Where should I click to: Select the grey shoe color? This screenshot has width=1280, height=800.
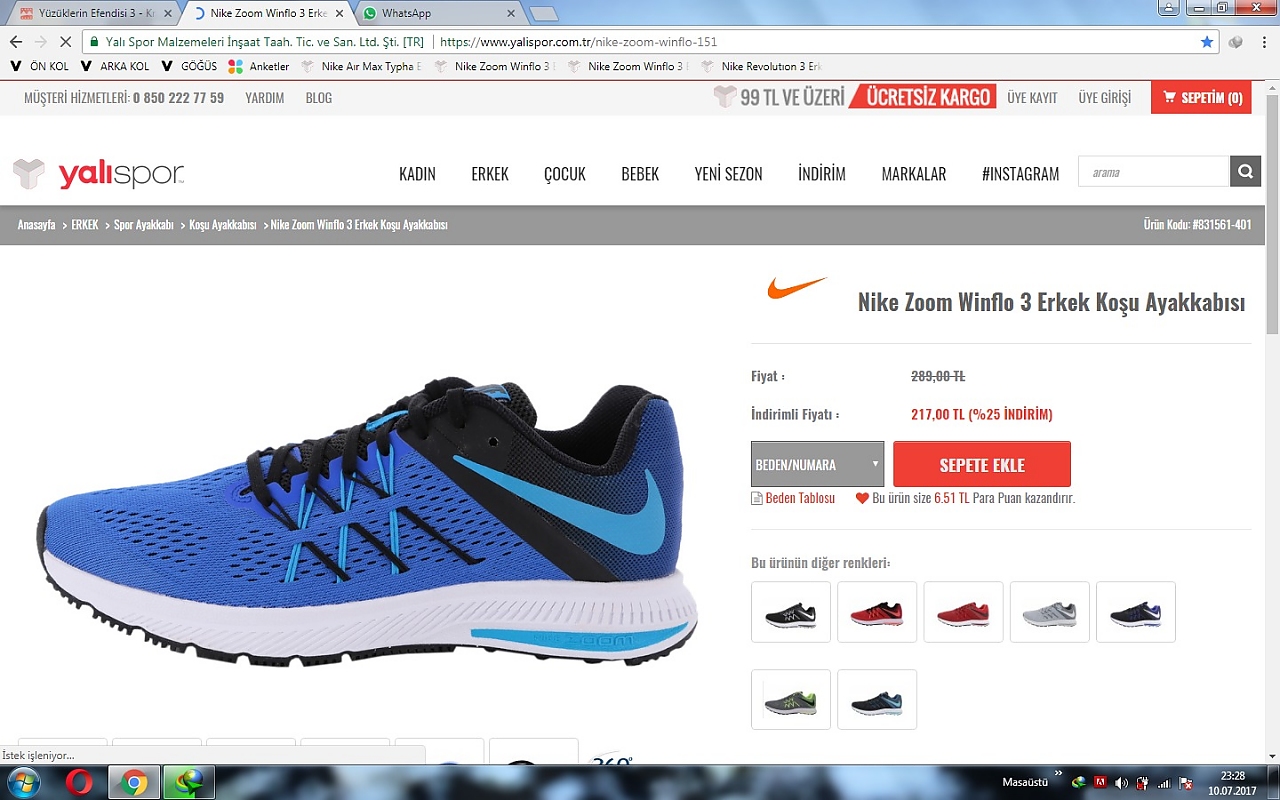tap(1050, 612)
